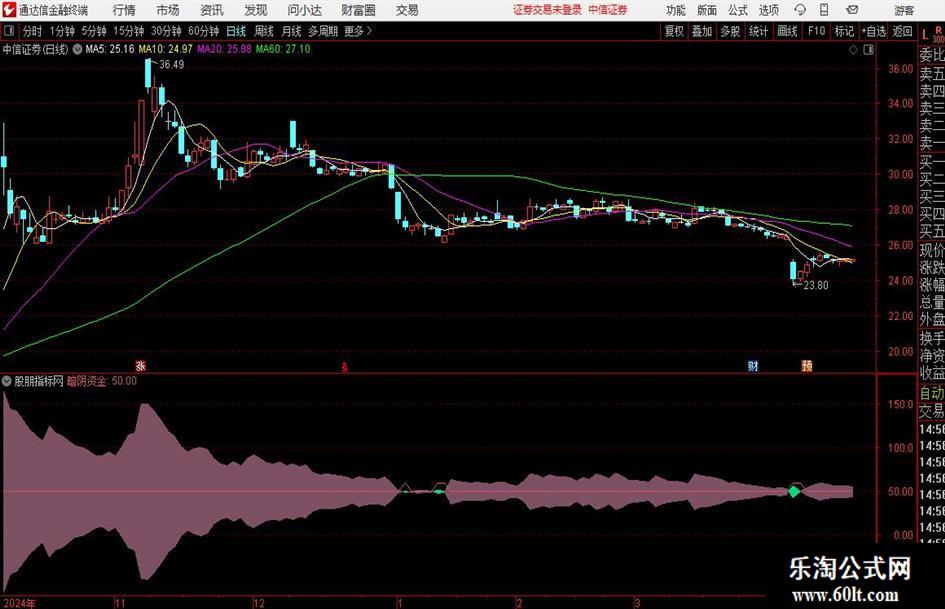Click the 标记 mark button
The height and width of the screenshot is (609, 945).
844,31
